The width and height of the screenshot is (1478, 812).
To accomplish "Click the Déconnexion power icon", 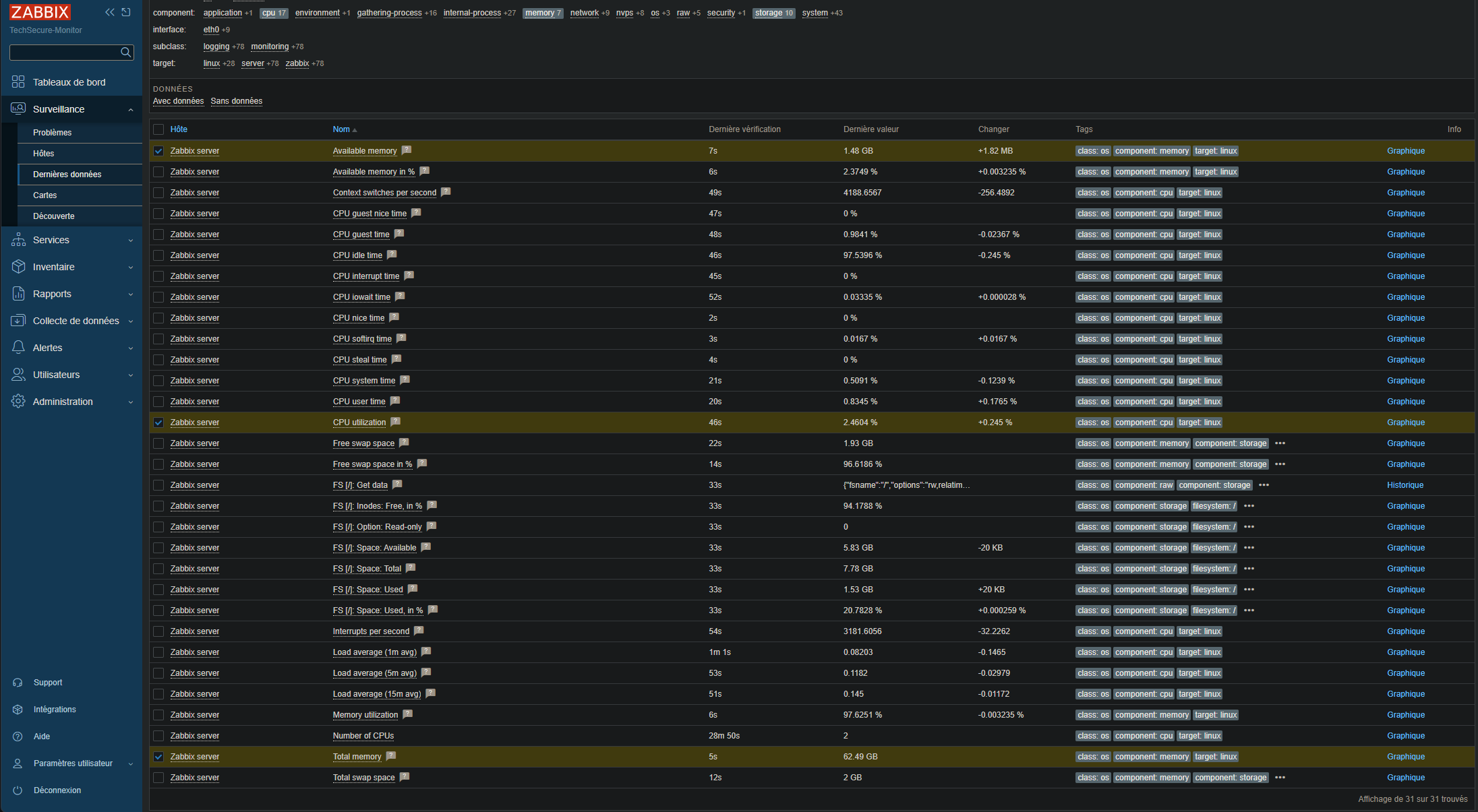I will (x=18, y=790).
